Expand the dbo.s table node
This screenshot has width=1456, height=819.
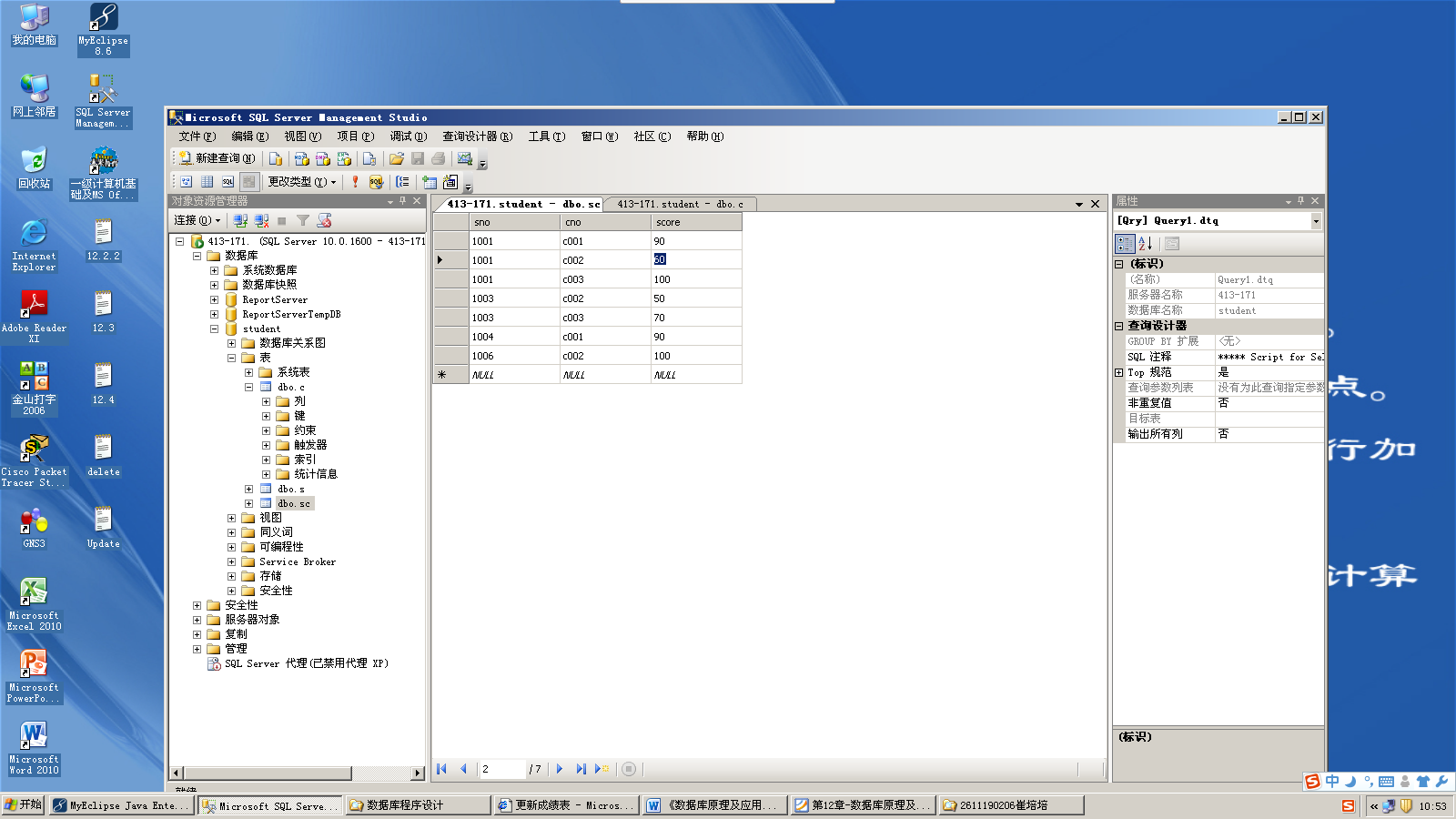click(x=248, y=490)
